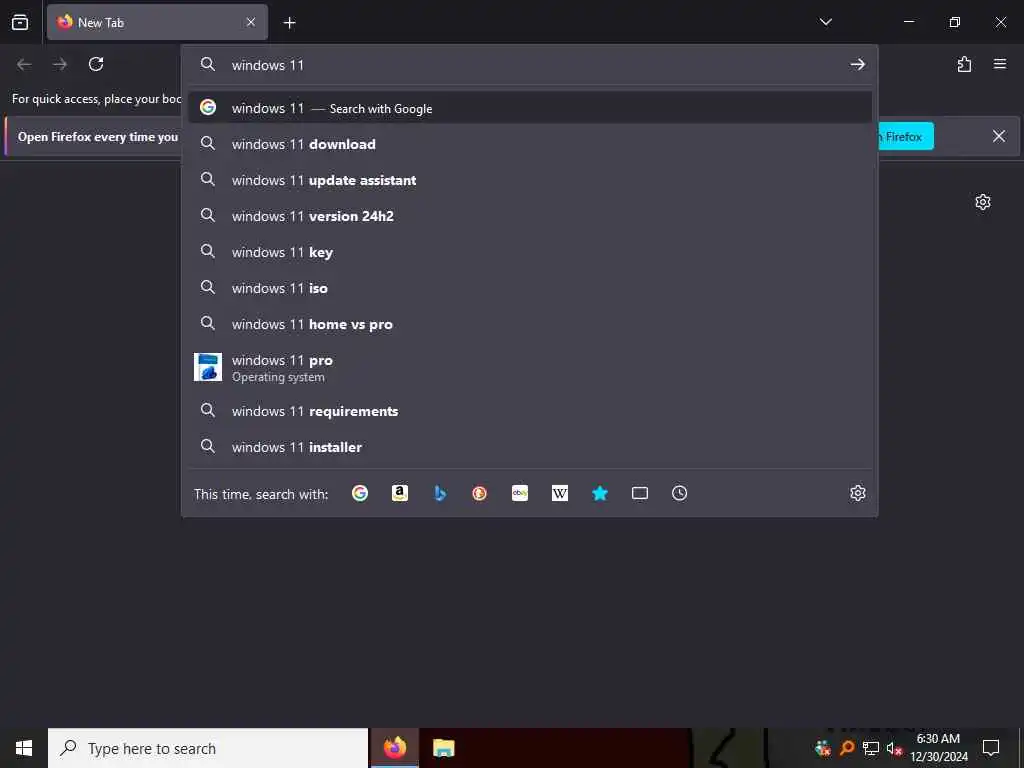Open File Explorer from the taskbar

click(443, 748)
